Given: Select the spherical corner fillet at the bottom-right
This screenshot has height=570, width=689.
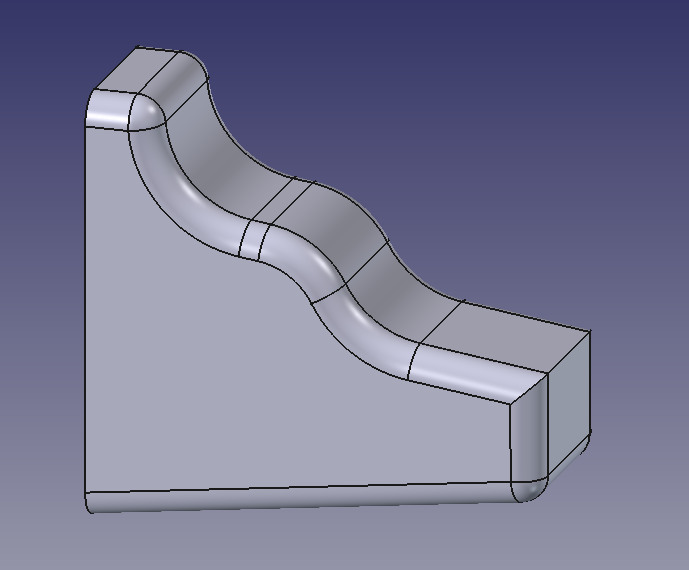Looking at the screenshot, I should click(529, 490).
